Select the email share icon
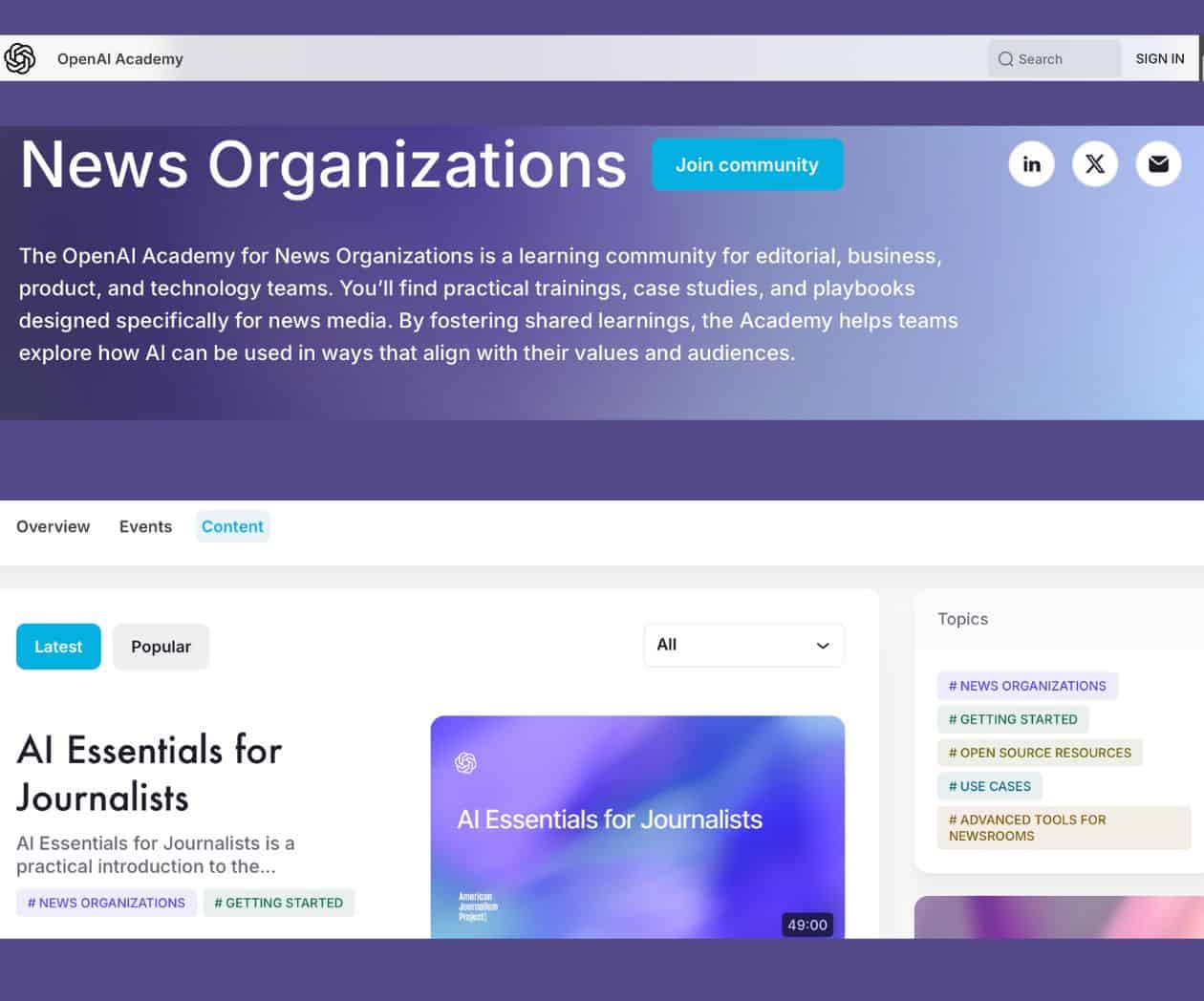This screenshot has width=1204, height=1001. click(x=1158, y=163)
